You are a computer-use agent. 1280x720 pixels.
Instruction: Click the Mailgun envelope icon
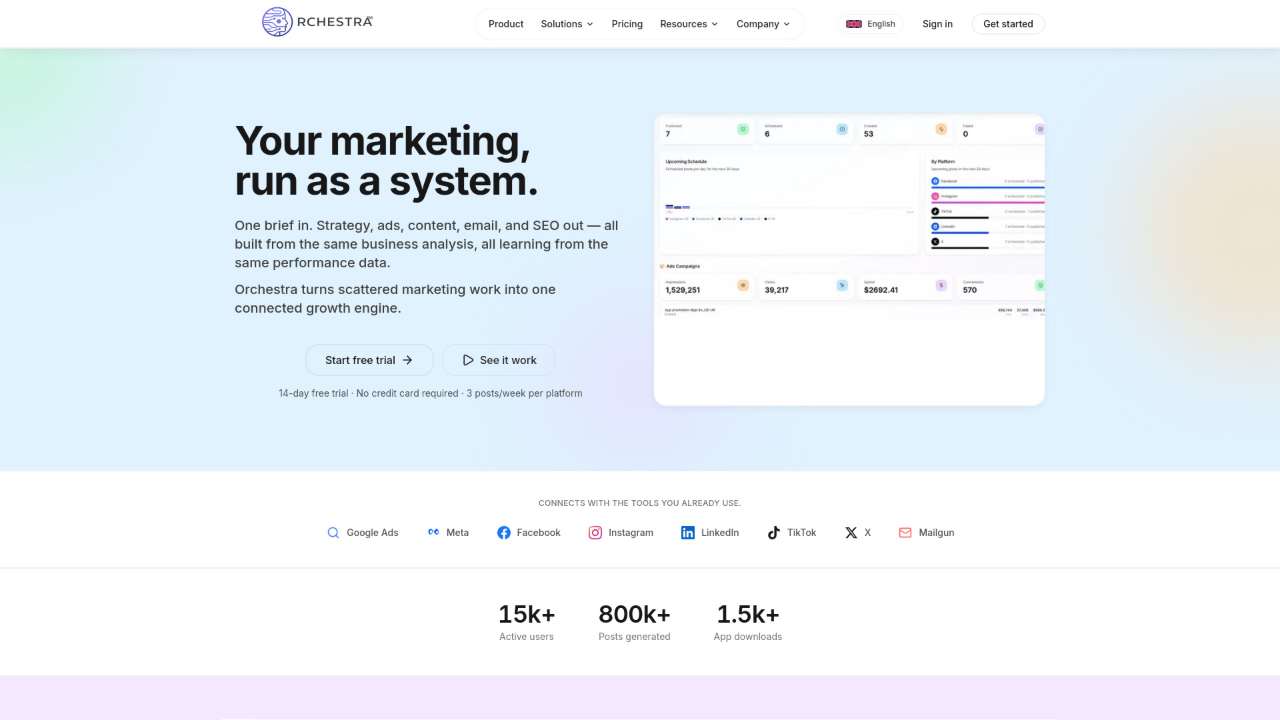[905, 533]
